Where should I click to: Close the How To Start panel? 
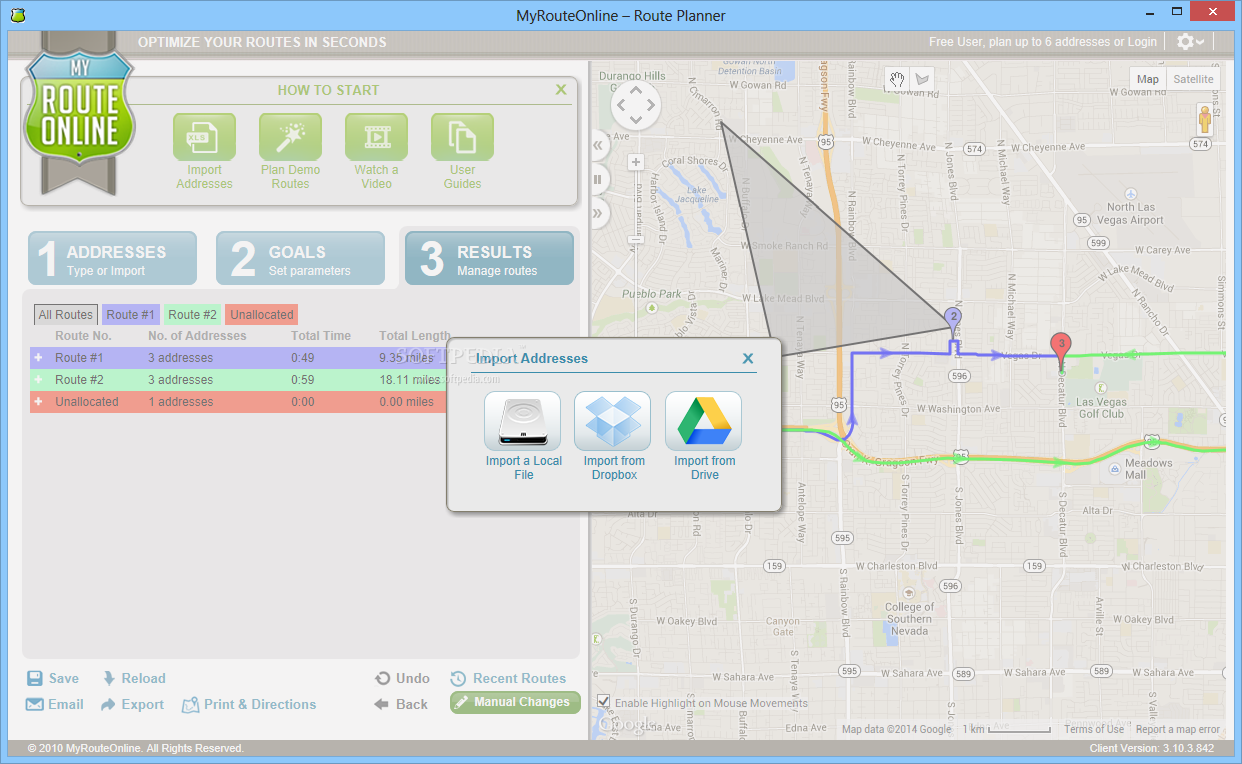561,90
